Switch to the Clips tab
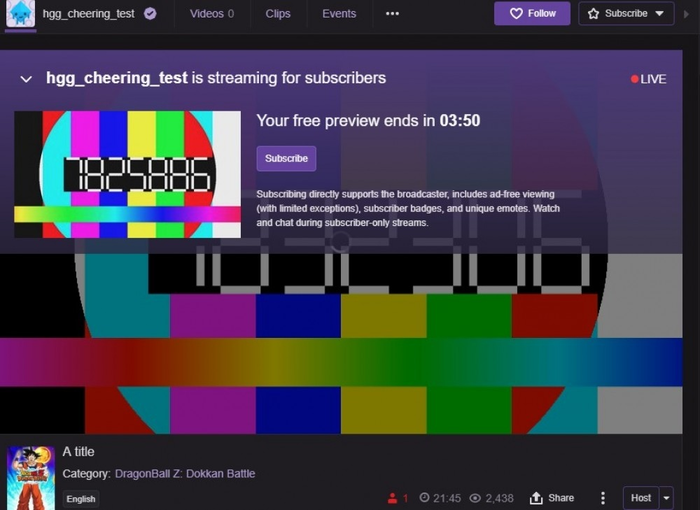The height and width of the screenshot is (510, 700). 278,14
